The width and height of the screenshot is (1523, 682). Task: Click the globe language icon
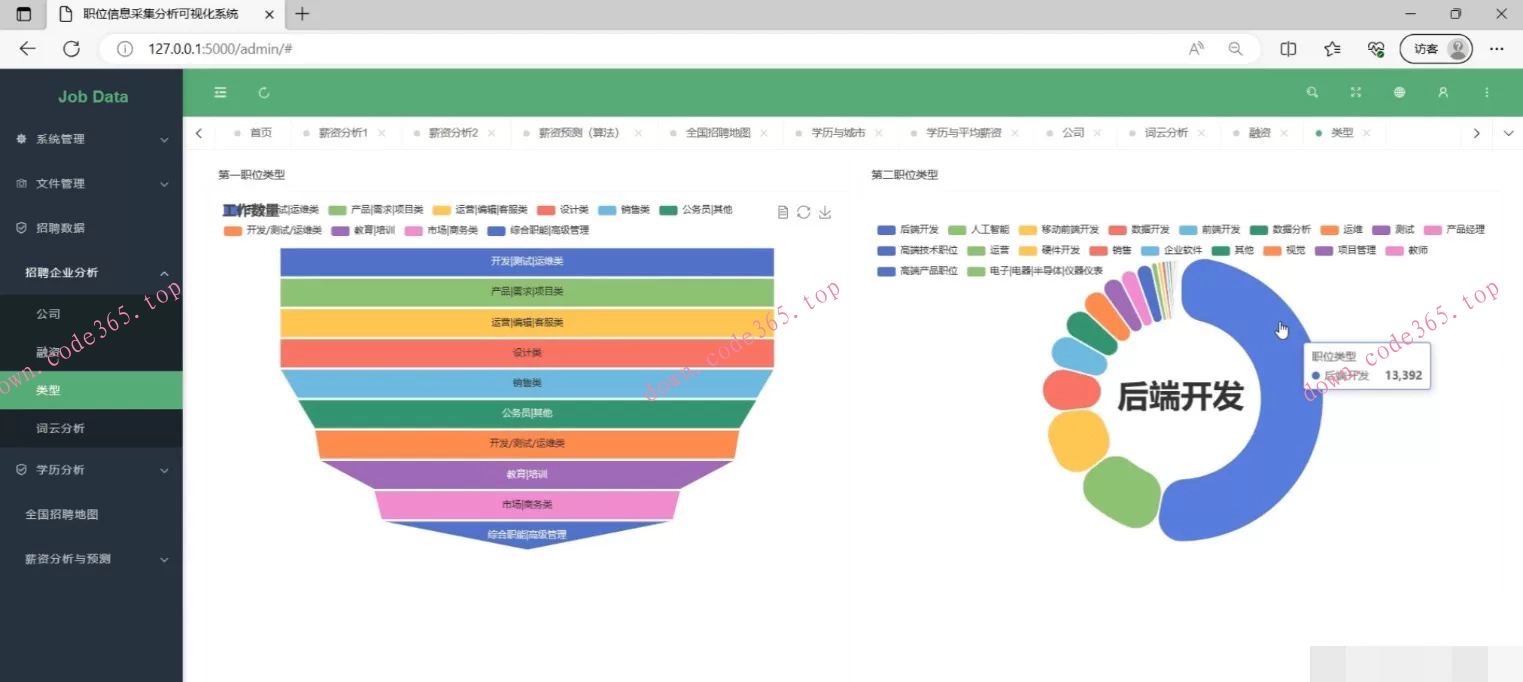(1400, 93)
